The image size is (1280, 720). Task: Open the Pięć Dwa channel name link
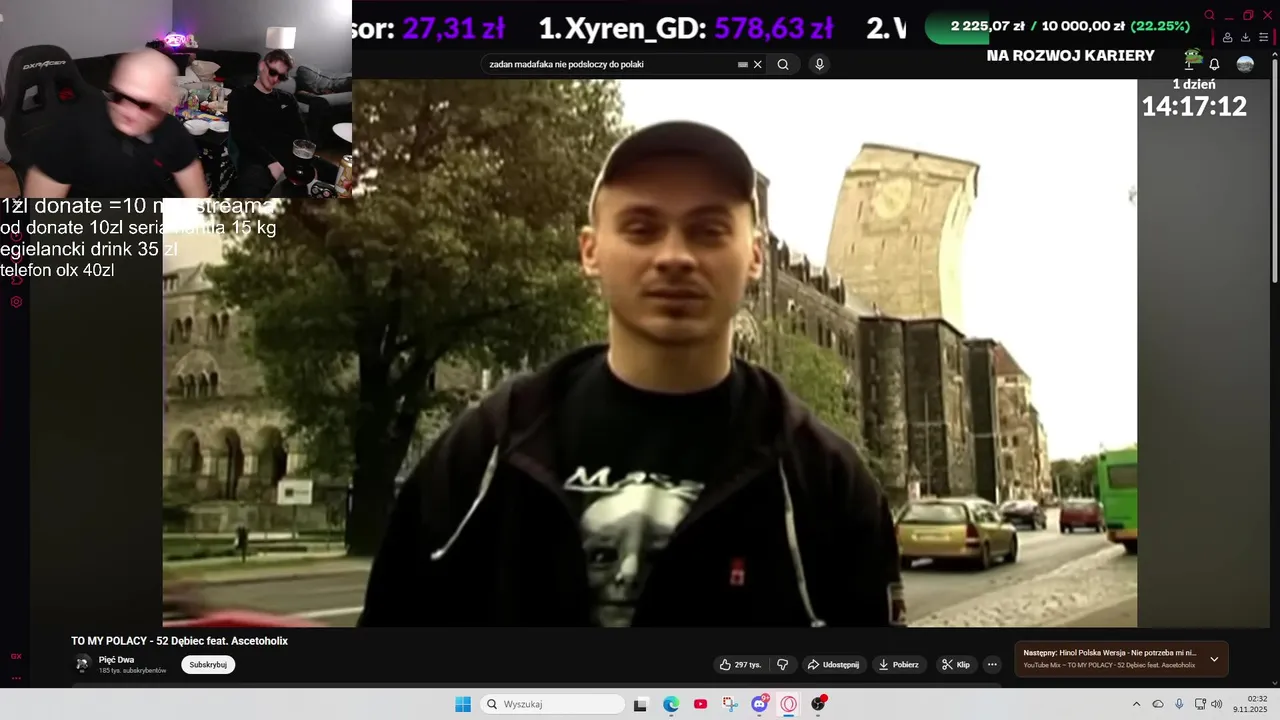click(116, 660)
